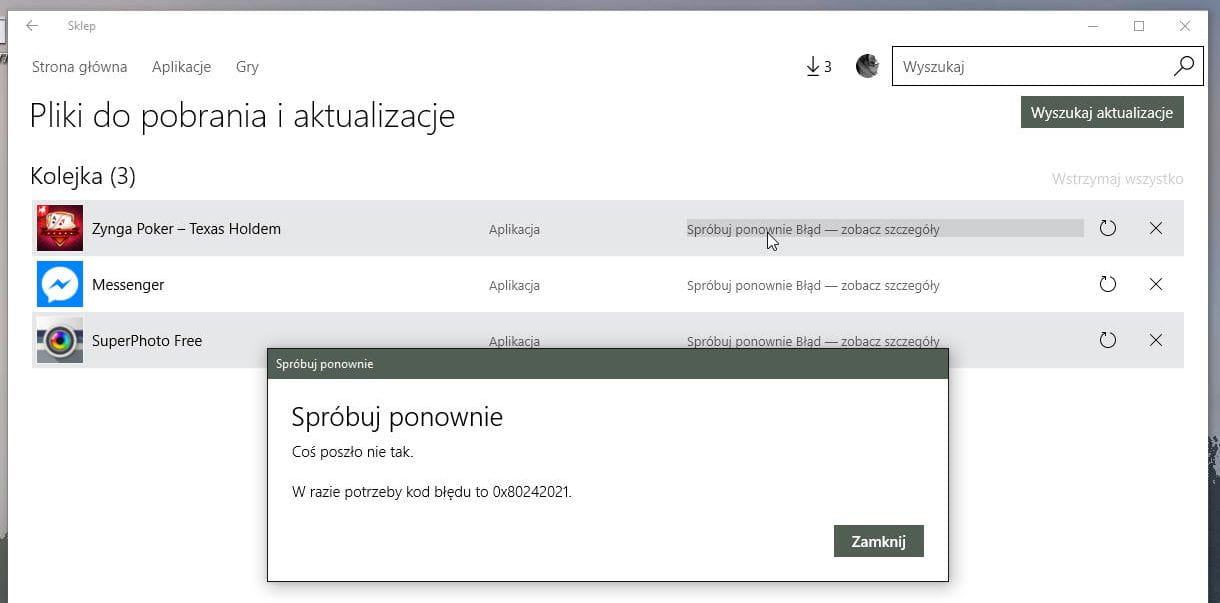The image size is (1220, 603).
Task: Close the error dialog with Zamknij
Action: (x=878, y=541)
